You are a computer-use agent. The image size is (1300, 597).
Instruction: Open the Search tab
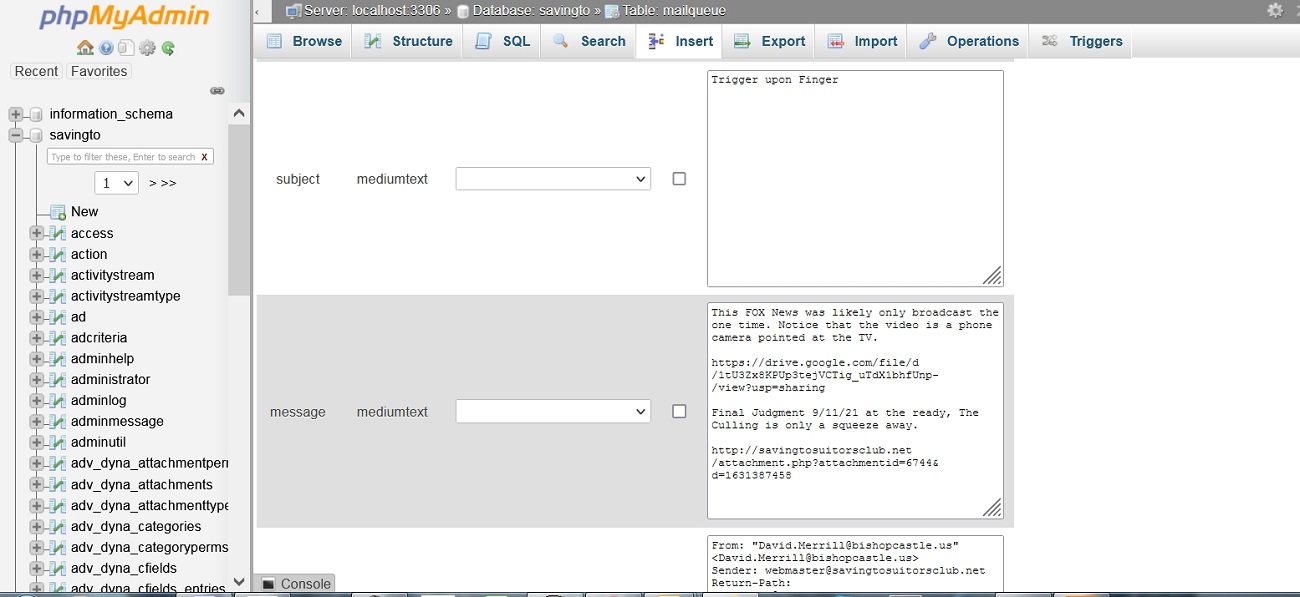pyautogui.click(x=589, y=41)
